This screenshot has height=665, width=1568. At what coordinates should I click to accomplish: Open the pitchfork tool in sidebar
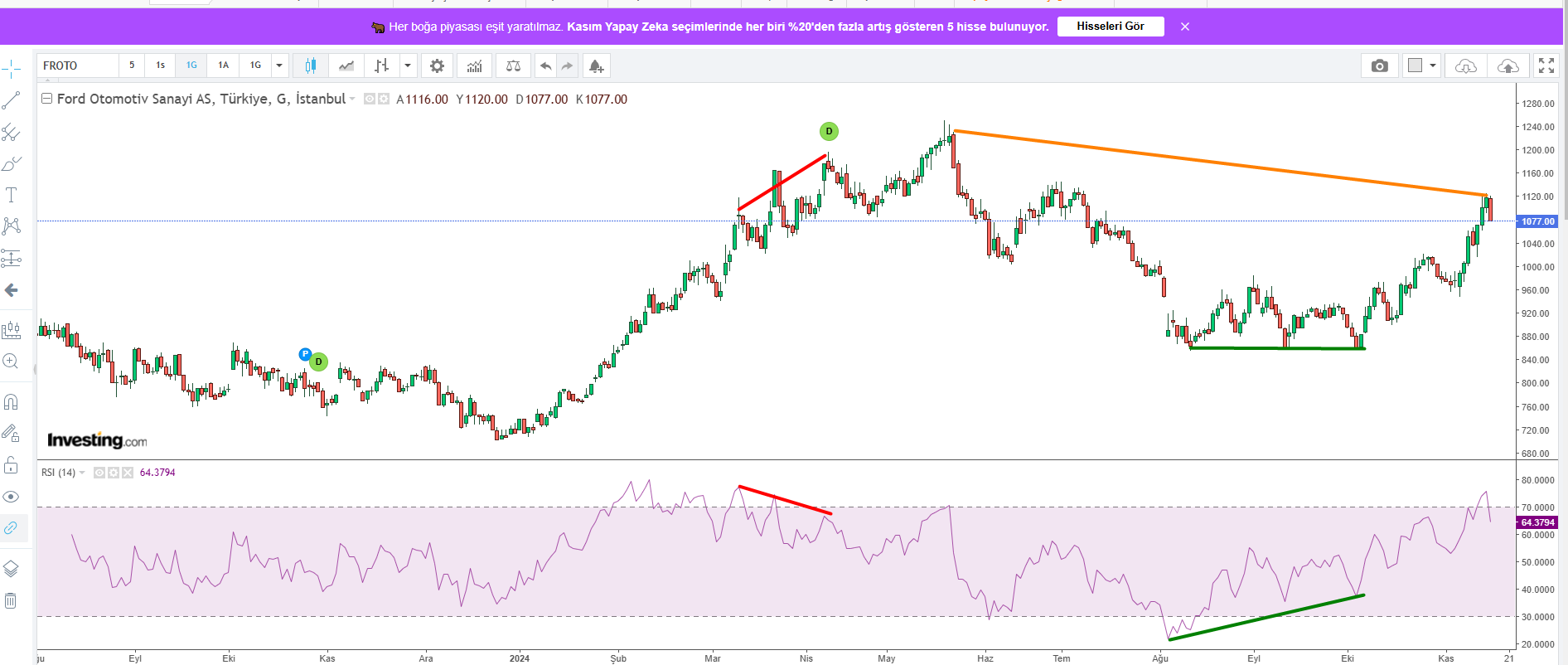coord(12,133)
